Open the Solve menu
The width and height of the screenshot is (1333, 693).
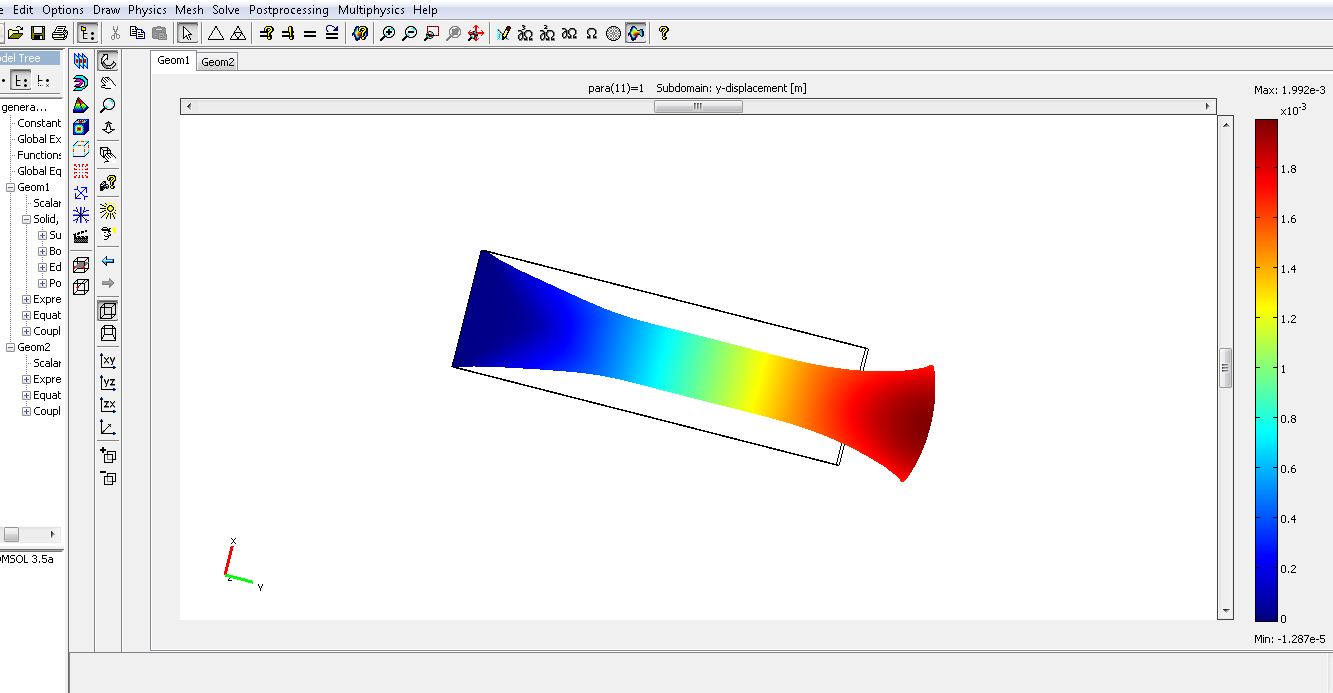pos(226,9)
